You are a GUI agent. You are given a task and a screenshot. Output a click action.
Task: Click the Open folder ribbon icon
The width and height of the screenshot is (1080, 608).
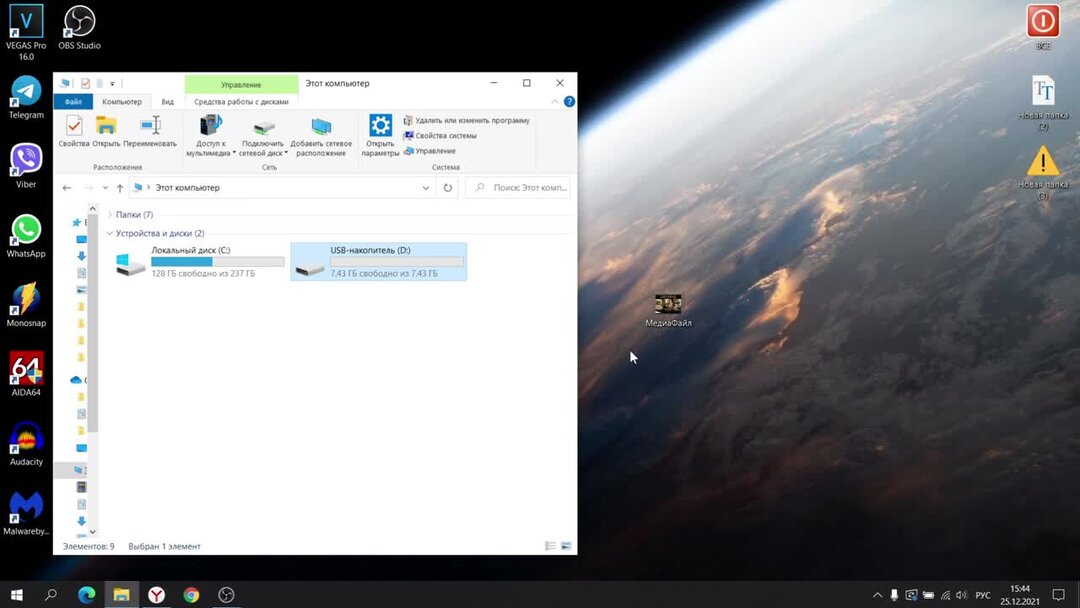coord(106,132)
